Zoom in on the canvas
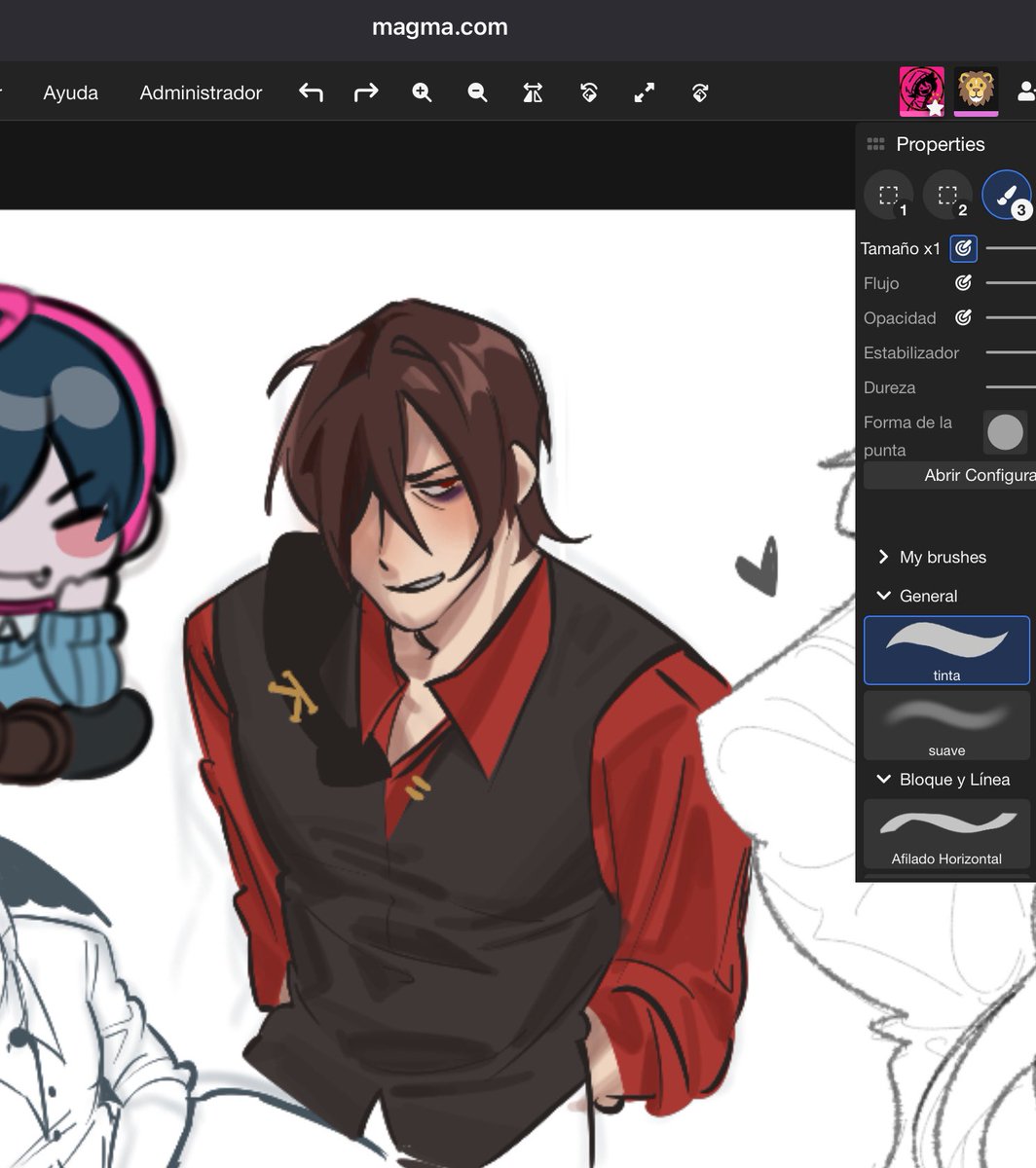The width and height of the screenshot is (1036, 1168). (x=422, y=92)
